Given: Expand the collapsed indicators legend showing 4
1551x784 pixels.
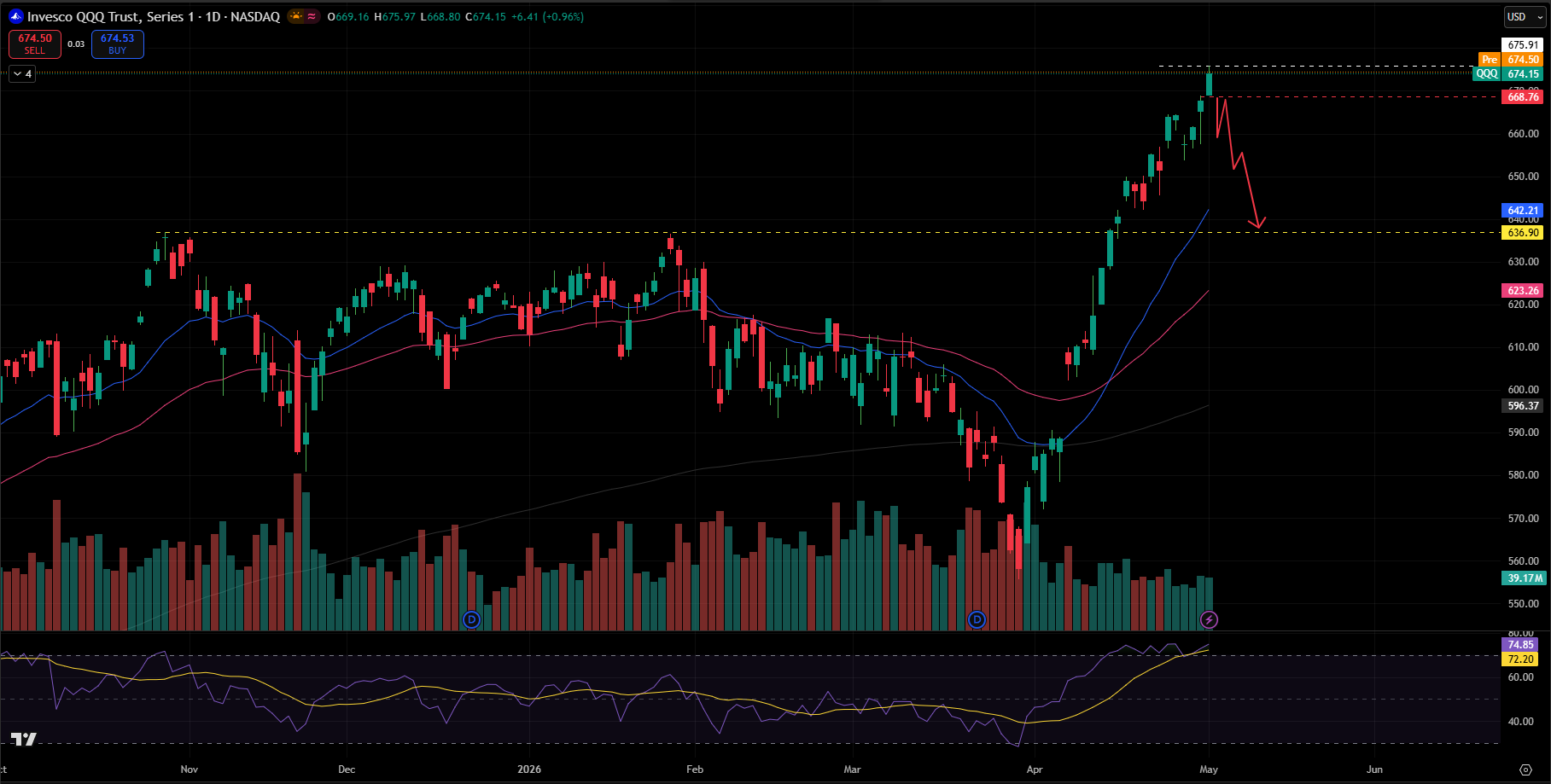Looking at the screenshot, I should 22,74.
